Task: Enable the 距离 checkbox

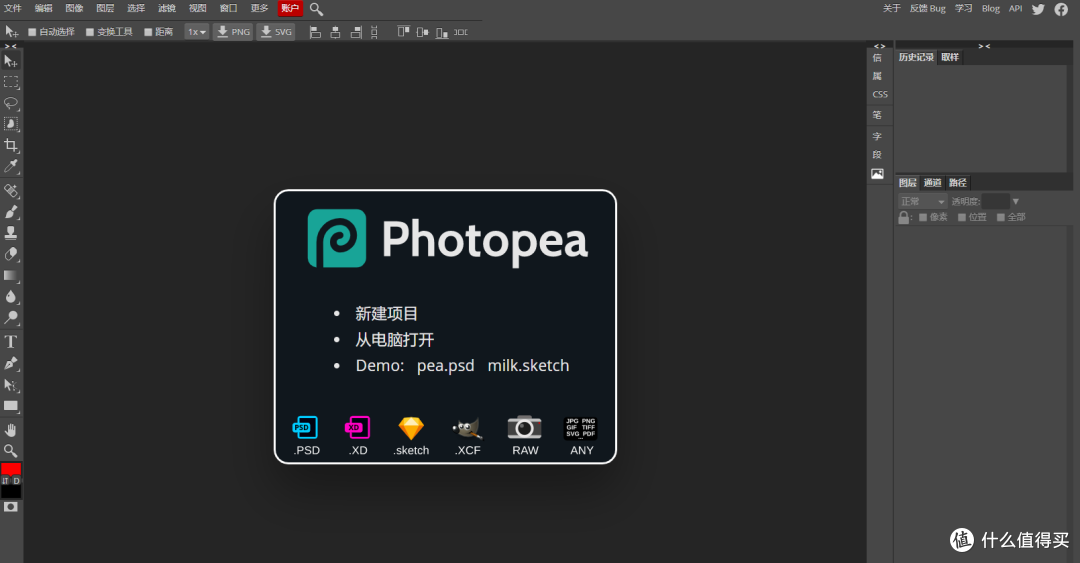Action: (147, 32)
